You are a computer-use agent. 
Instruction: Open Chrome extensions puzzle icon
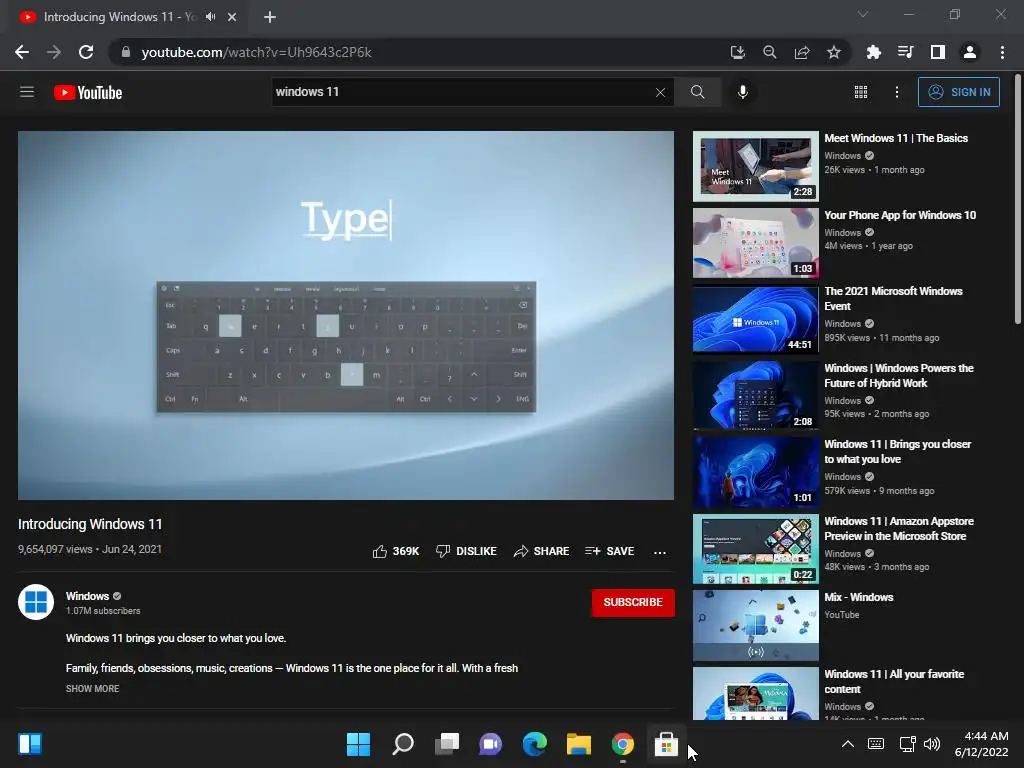pyautogui.click(x=873, y=52)
